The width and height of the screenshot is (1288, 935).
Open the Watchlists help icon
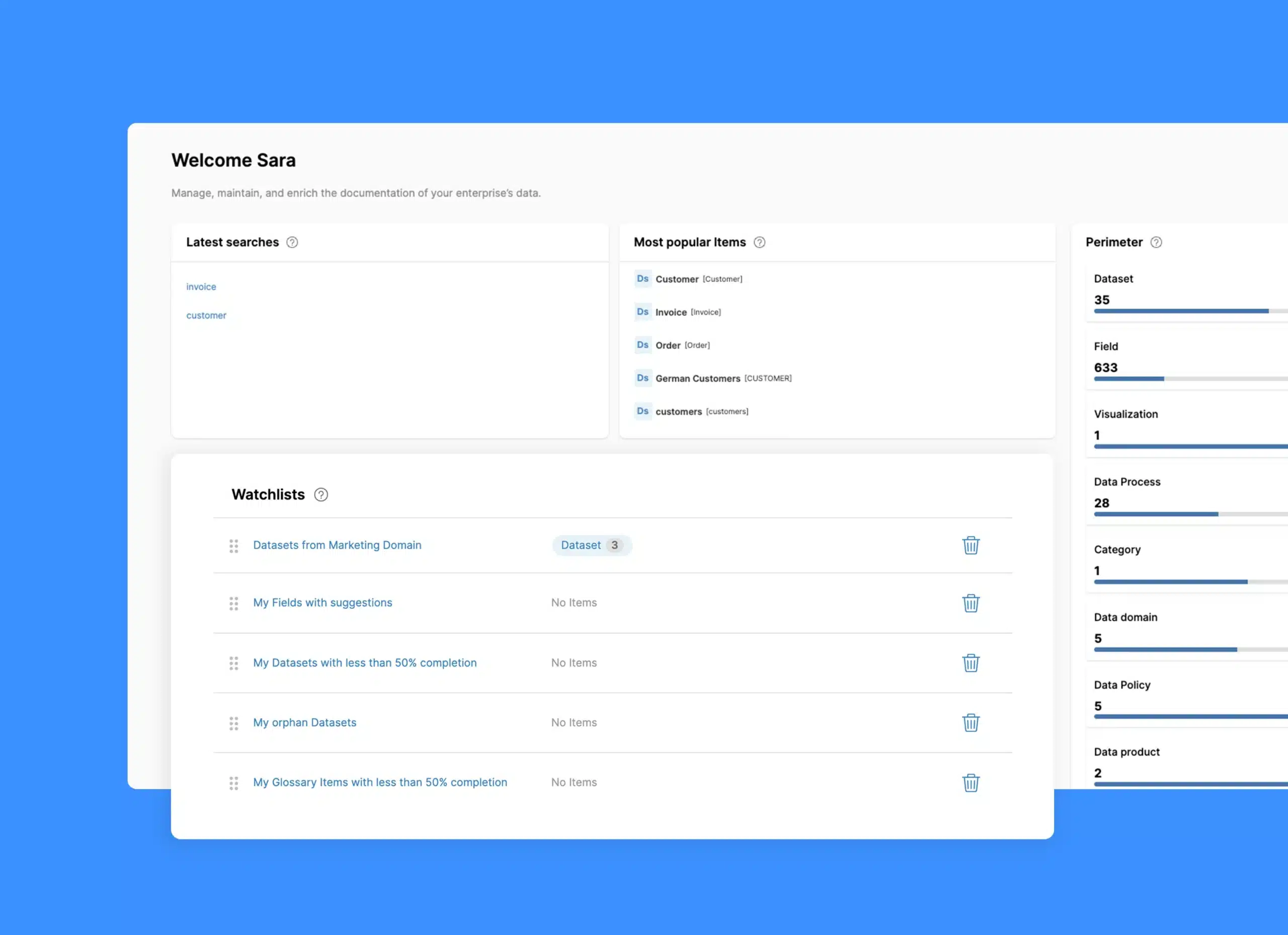[321, 494]
